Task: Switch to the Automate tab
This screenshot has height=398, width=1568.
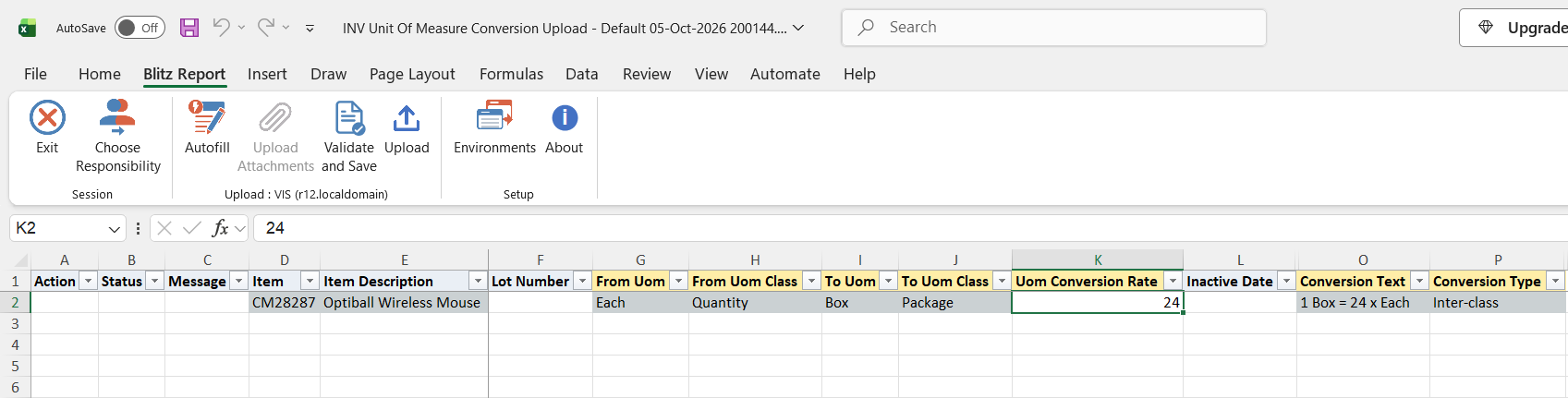Action: click(x=785, y=74)
